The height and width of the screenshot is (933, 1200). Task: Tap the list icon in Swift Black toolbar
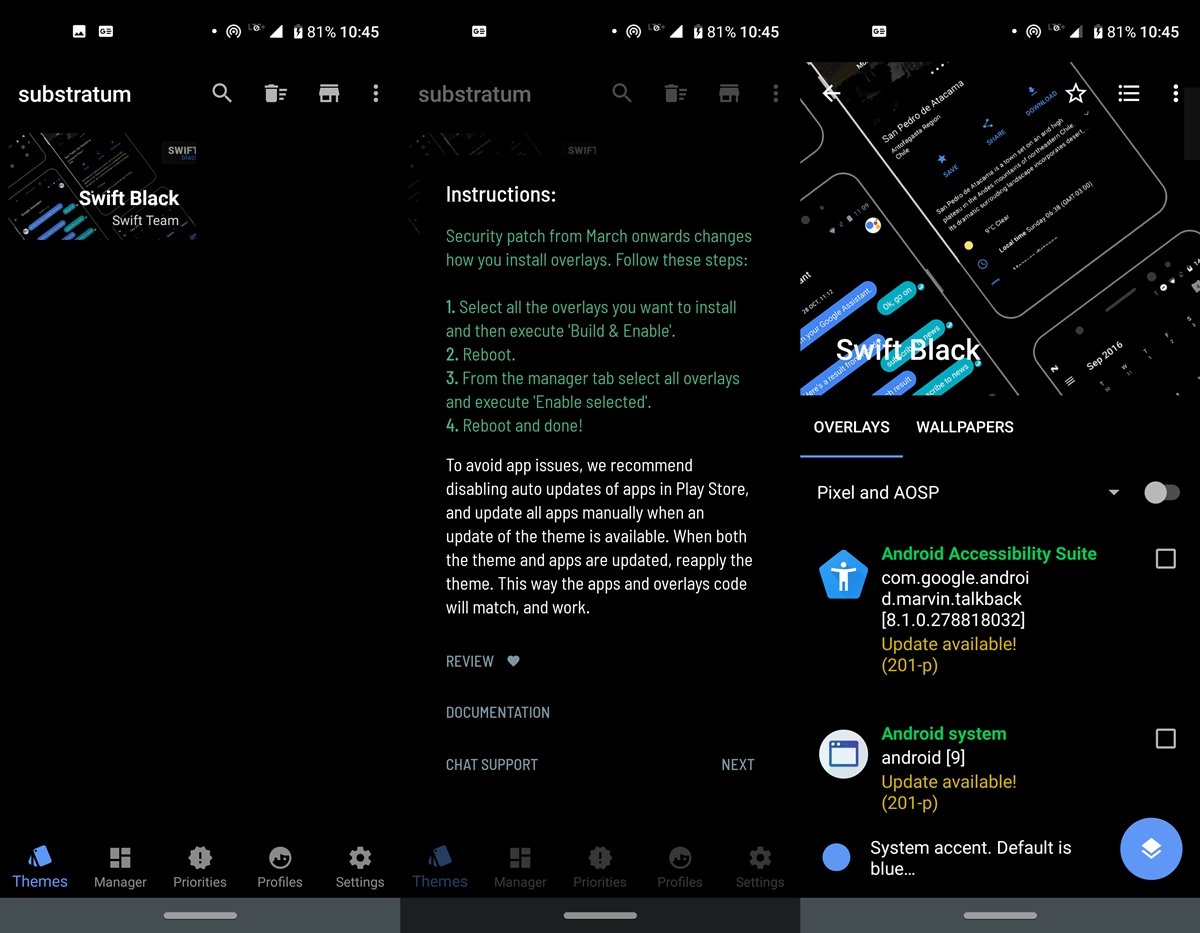(x=1129, y=93)
